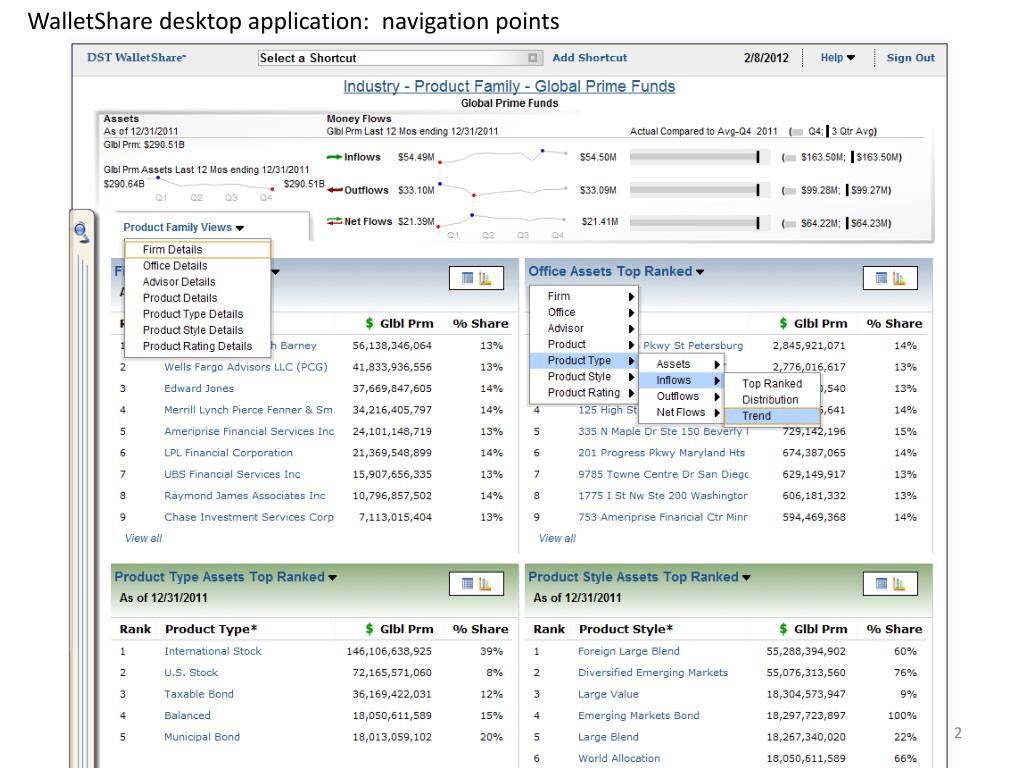
Task: Expand the Office submenu item
Action: click(x=583, y=312)
